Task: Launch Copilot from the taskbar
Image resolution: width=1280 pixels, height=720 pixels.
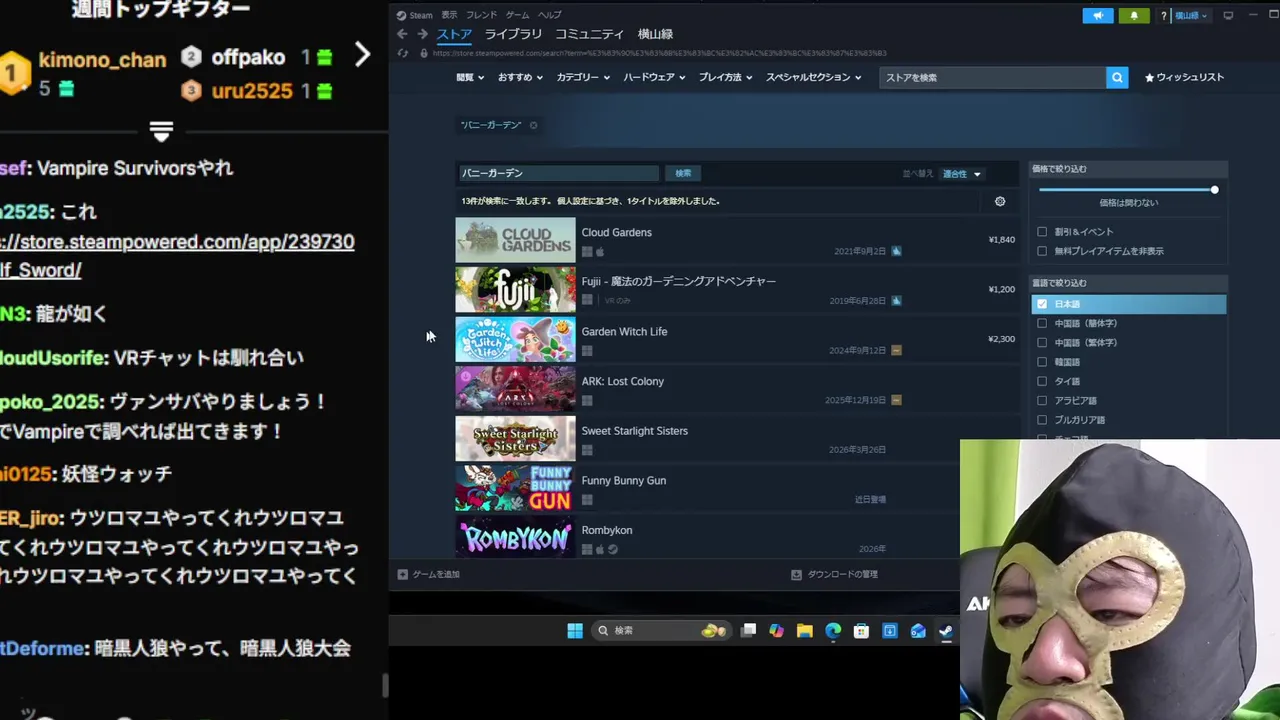Action: (x=776, y=630)
